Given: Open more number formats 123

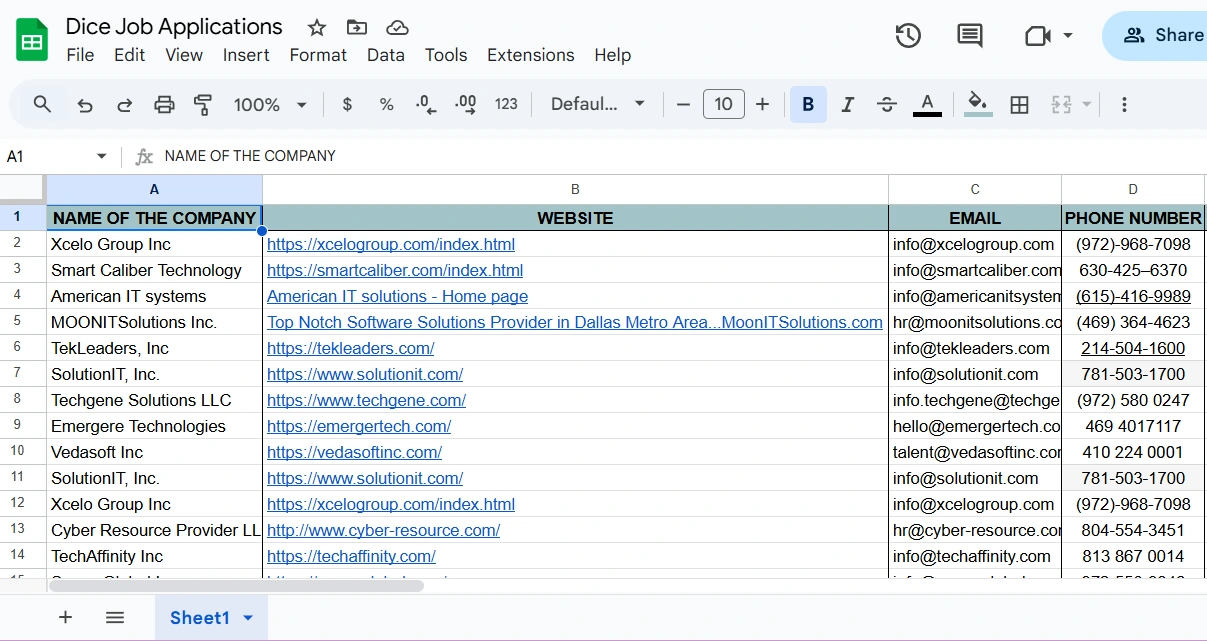Looking at the screenshot, I should [x=506, y=104].
